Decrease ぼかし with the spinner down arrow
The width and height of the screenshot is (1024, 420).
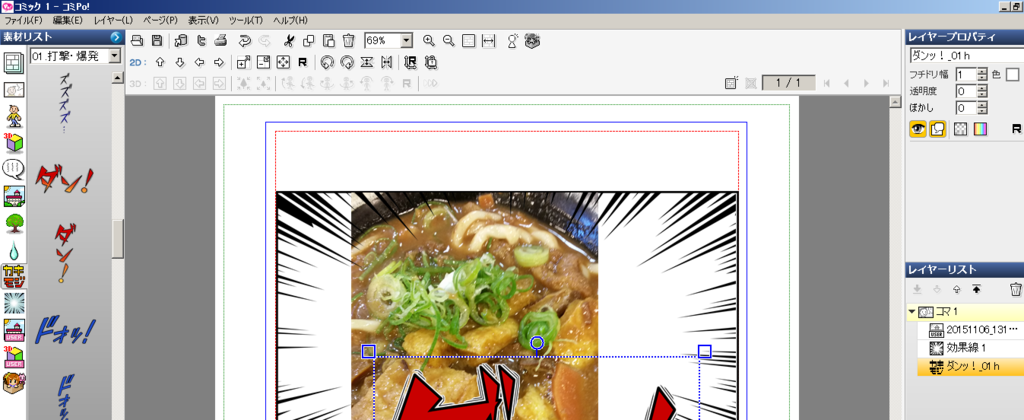click(983, 112)
